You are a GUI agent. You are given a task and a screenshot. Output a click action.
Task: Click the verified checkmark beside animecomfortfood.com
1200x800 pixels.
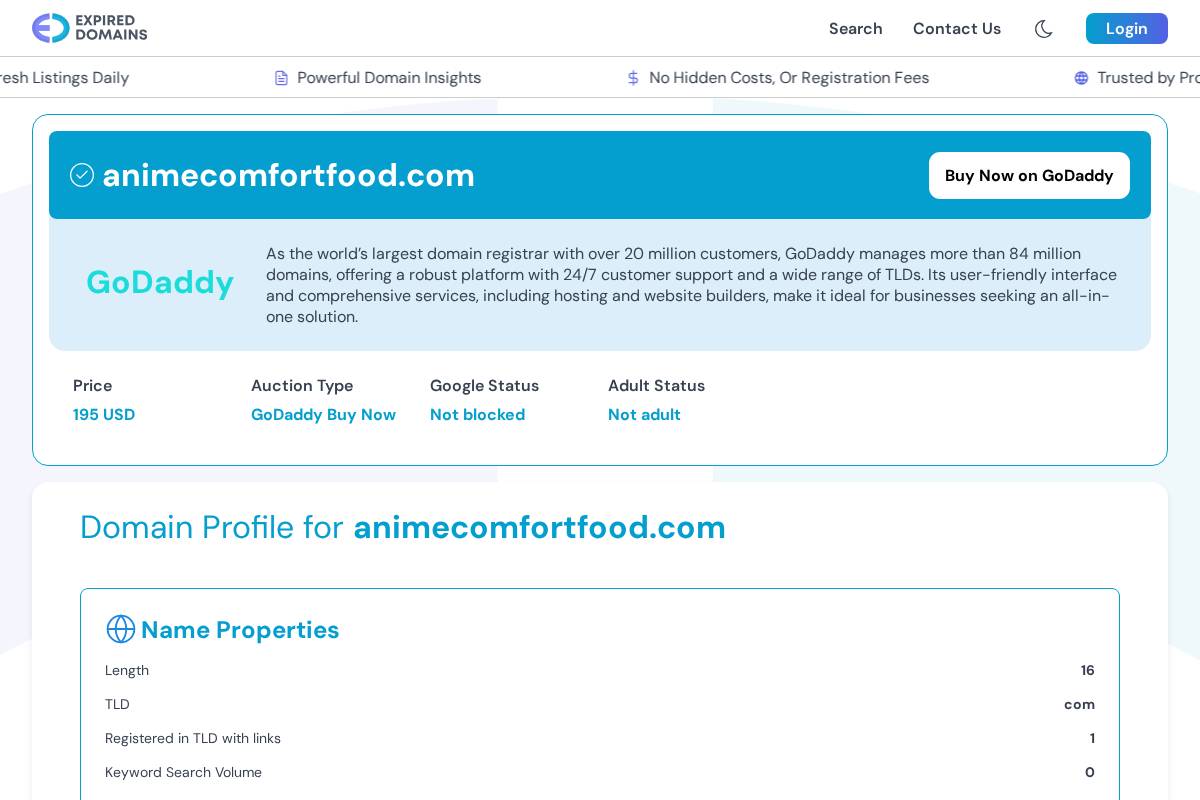(82, 175)
